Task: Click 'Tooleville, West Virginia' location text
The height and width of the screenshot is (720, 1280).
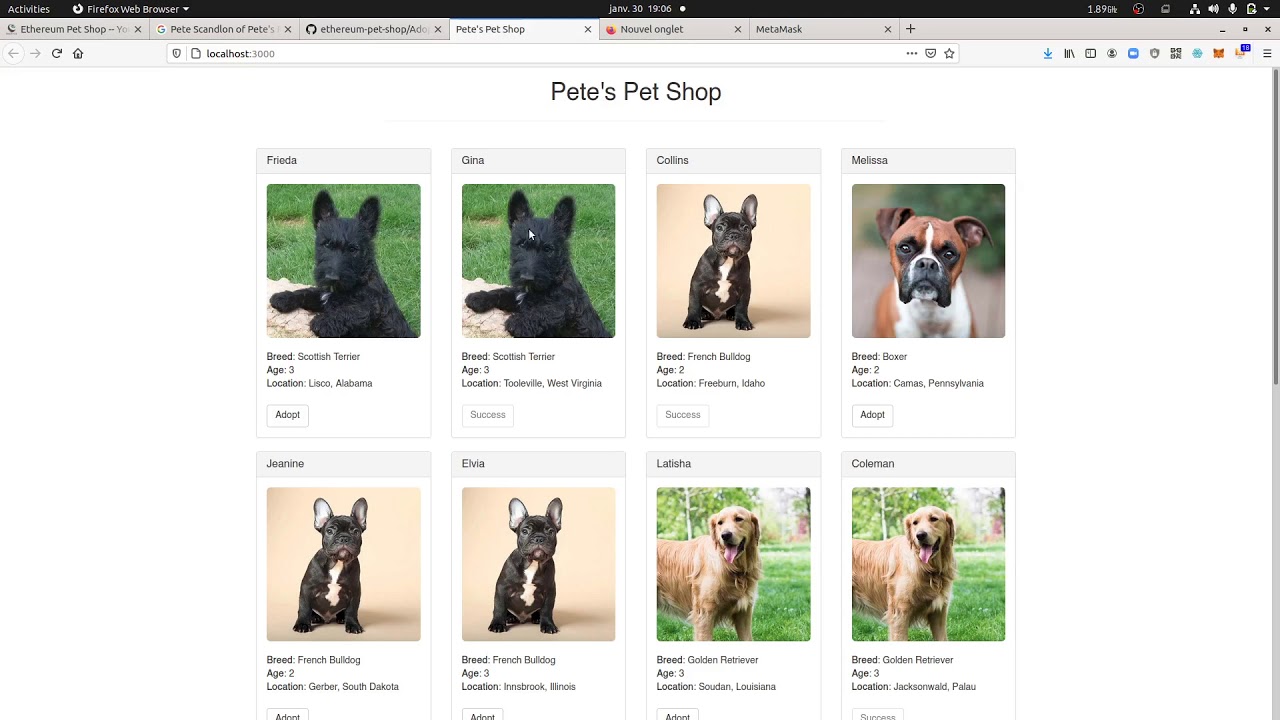Action: click(x=552, y=384)
